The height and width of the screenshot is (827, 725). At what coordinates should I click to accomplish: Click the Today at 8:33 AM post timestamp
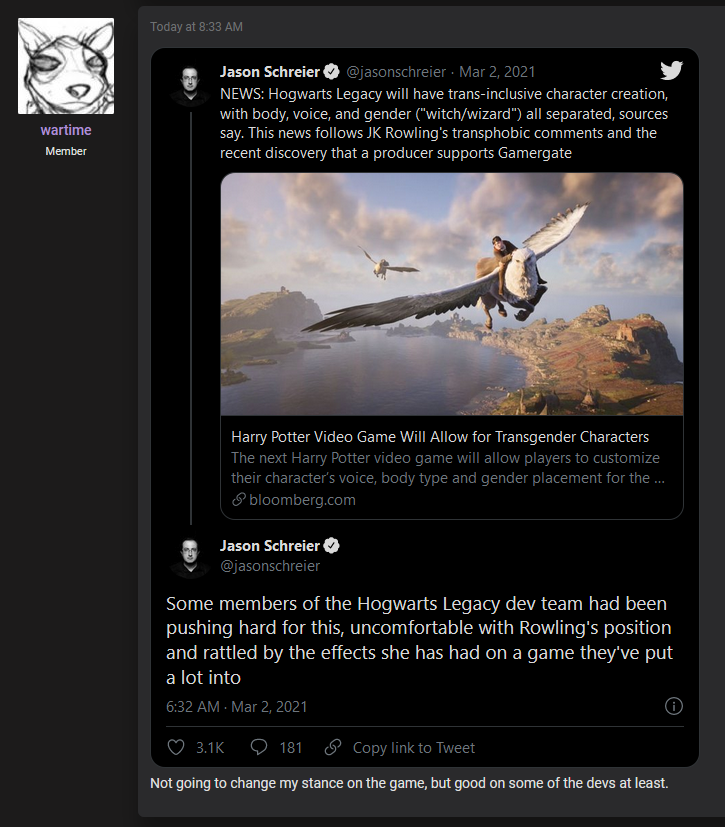[x=196, y=26]
